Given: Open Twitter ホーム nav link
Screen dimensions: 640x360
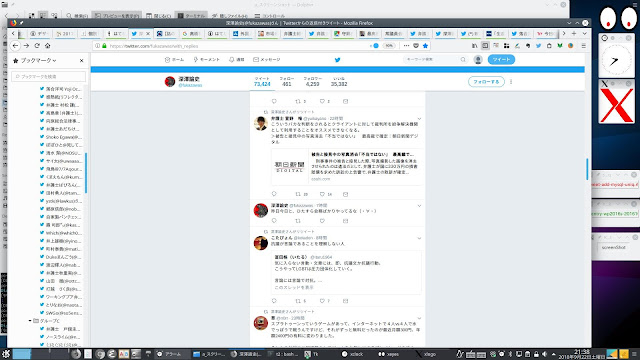Looking at the screenshot, I should 174,60.
